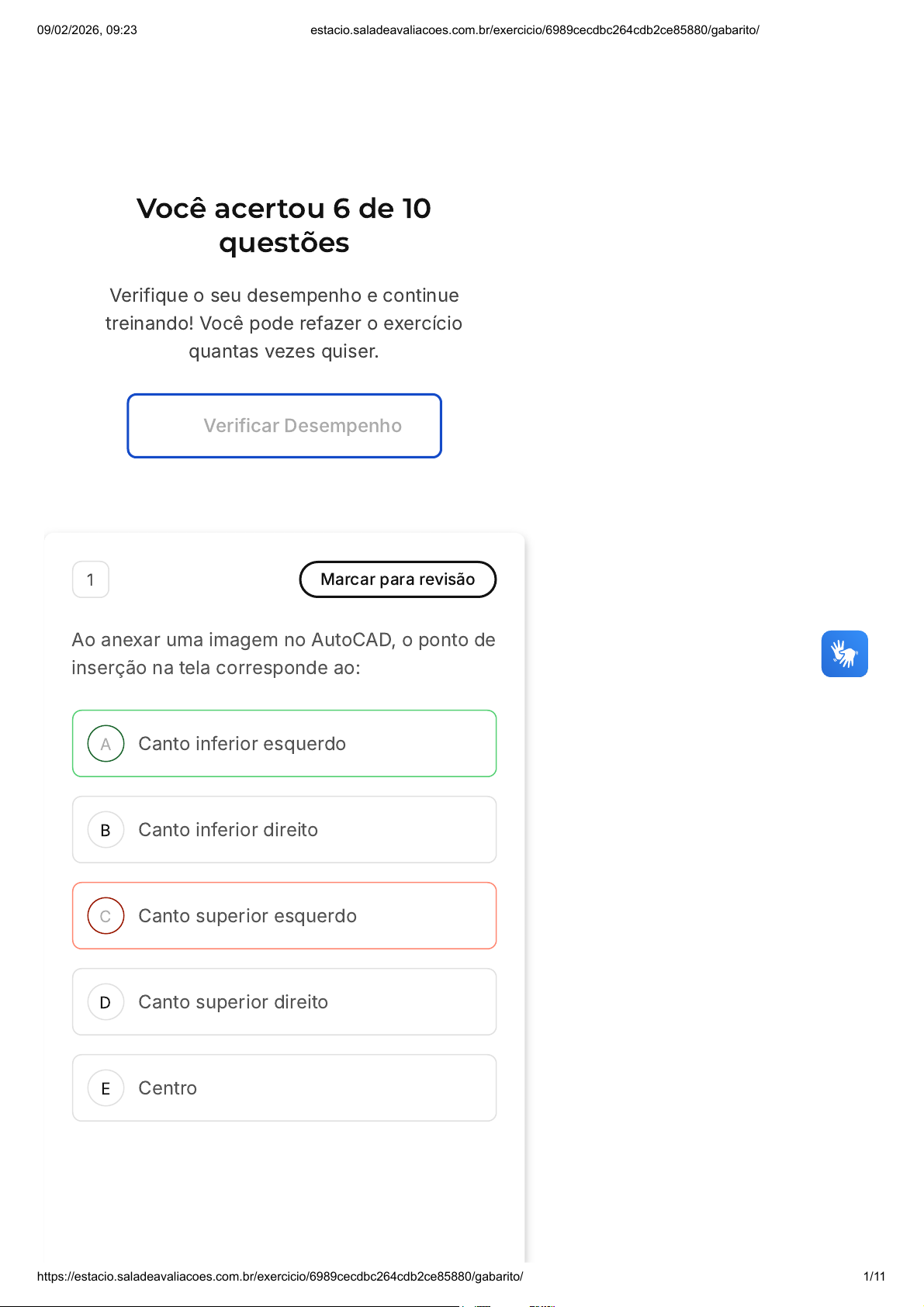Click the Verificar Desempenho button
Screen dimensions: 924x1307
point(285,426)
